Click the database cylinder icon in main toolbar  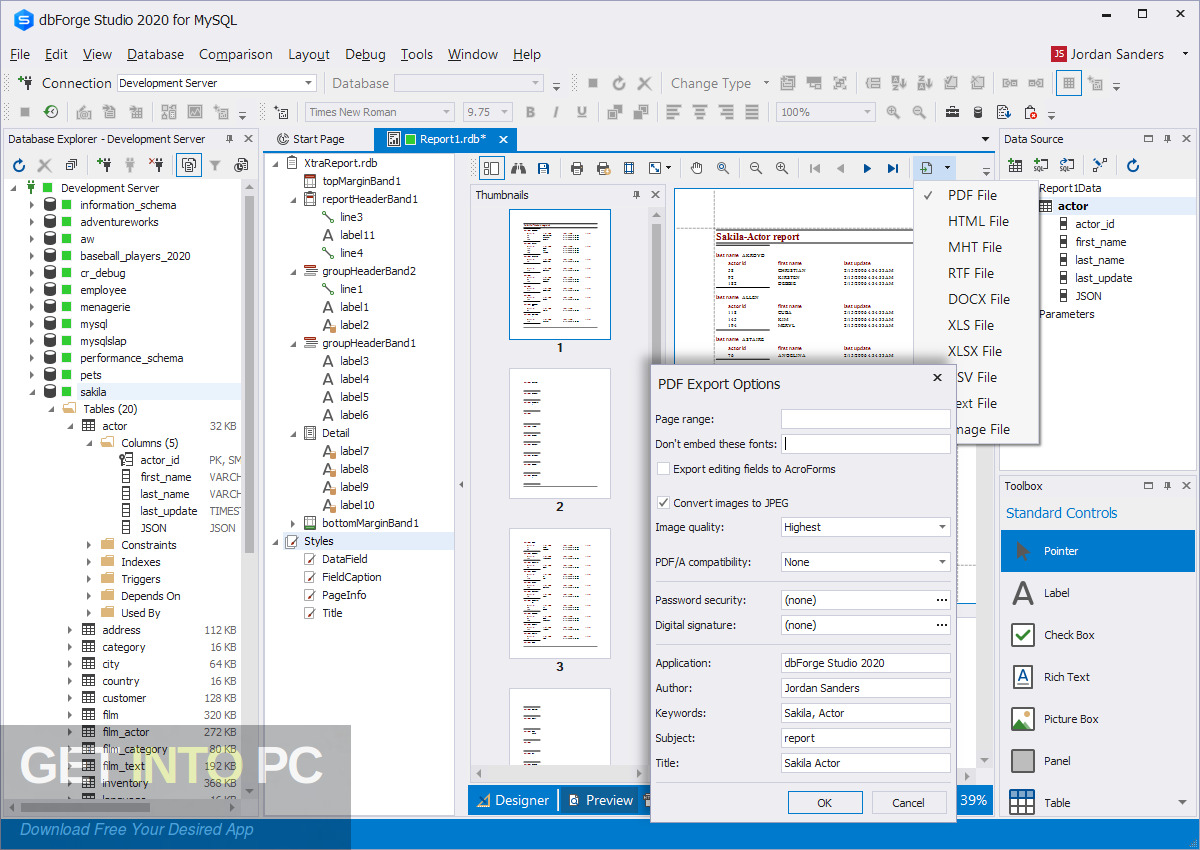pyautogui.click(x=978, y=112)
